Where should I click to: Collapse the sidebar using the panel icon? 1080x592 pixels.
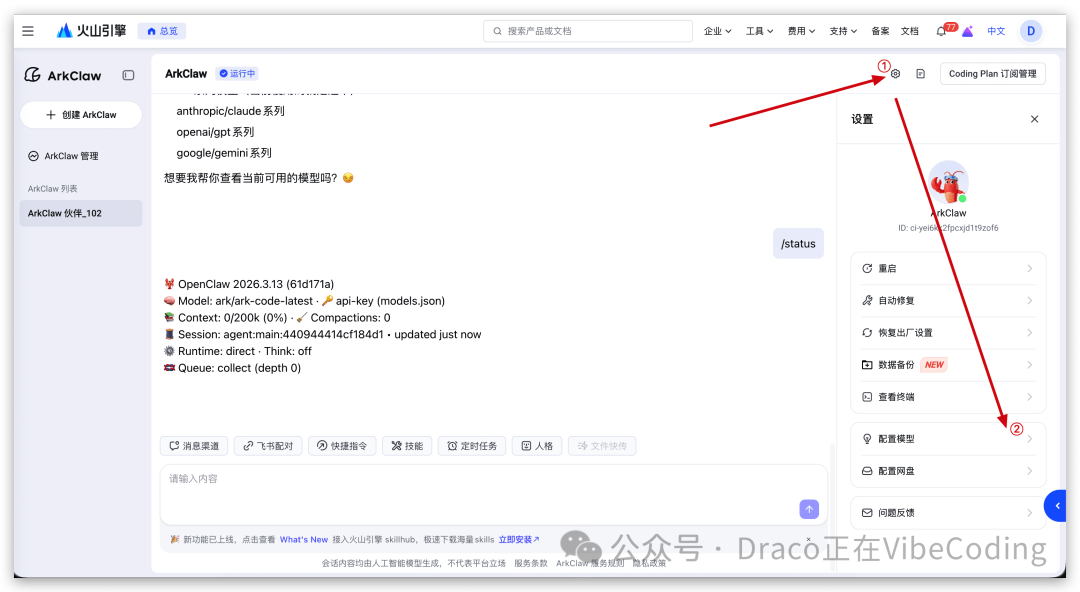tap(128, 75)
